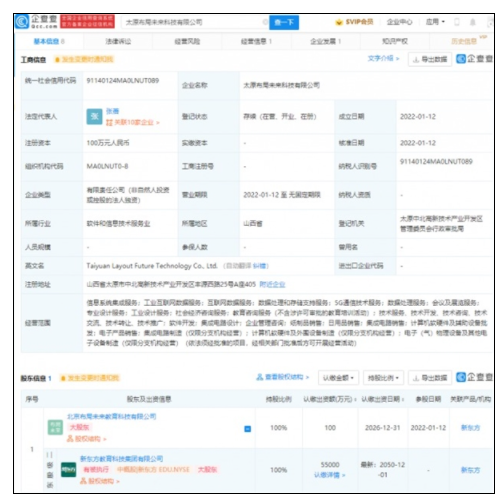This screenshot has width=503, height=502.
Task: Open 股权结构 link under 北京布局未来教育科技
Action: (87, 439)
